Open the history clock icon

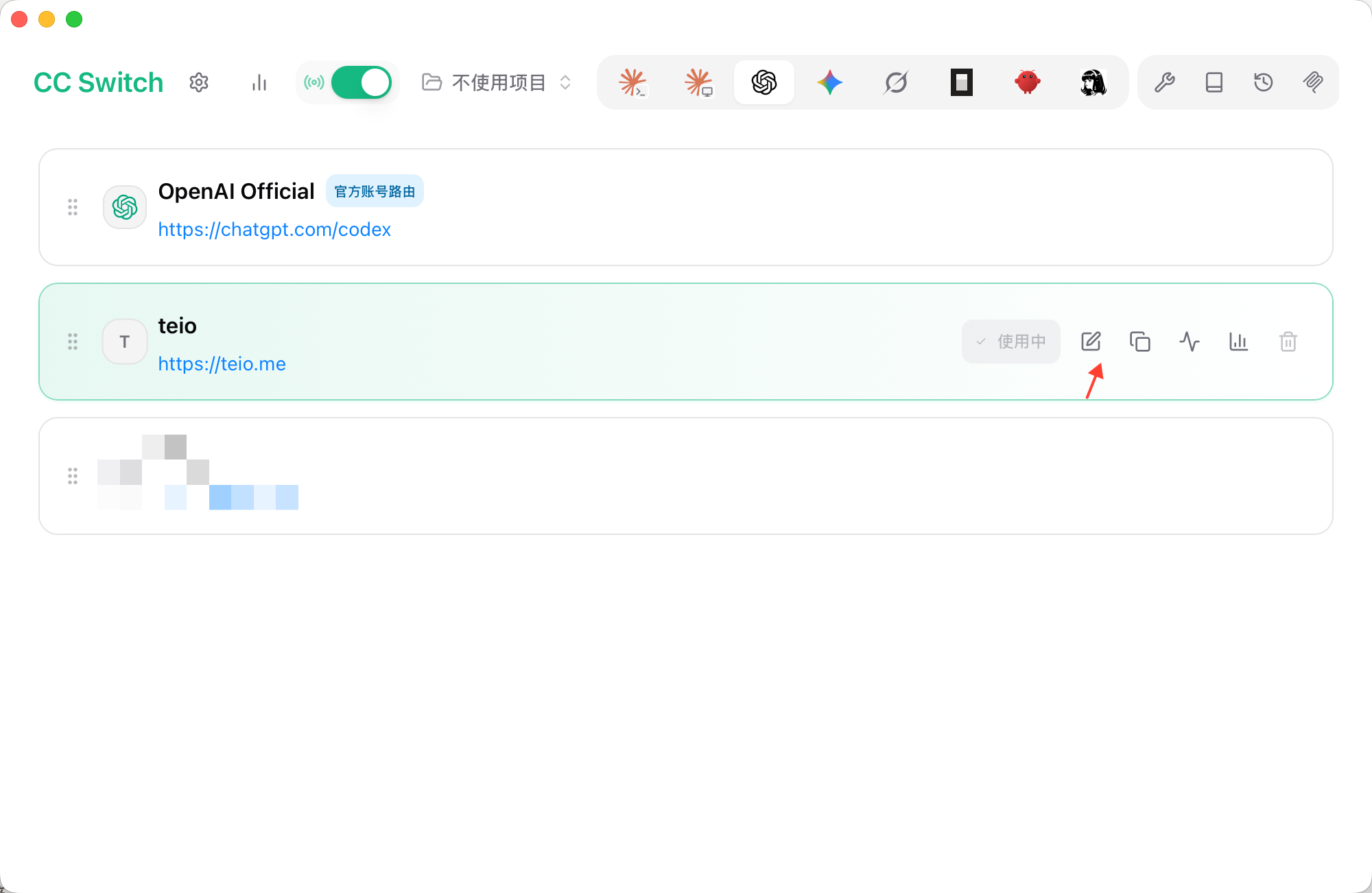pyautogui.click(x=1264, y=82)
